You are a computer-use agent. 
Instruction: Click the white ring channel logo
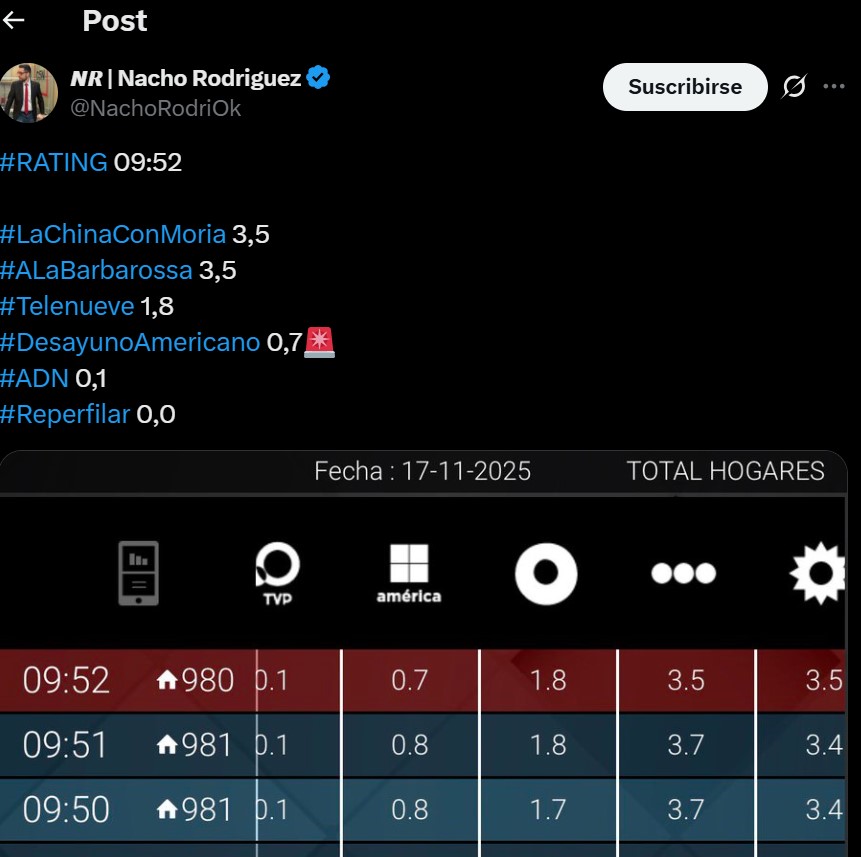tap(546, 573)
